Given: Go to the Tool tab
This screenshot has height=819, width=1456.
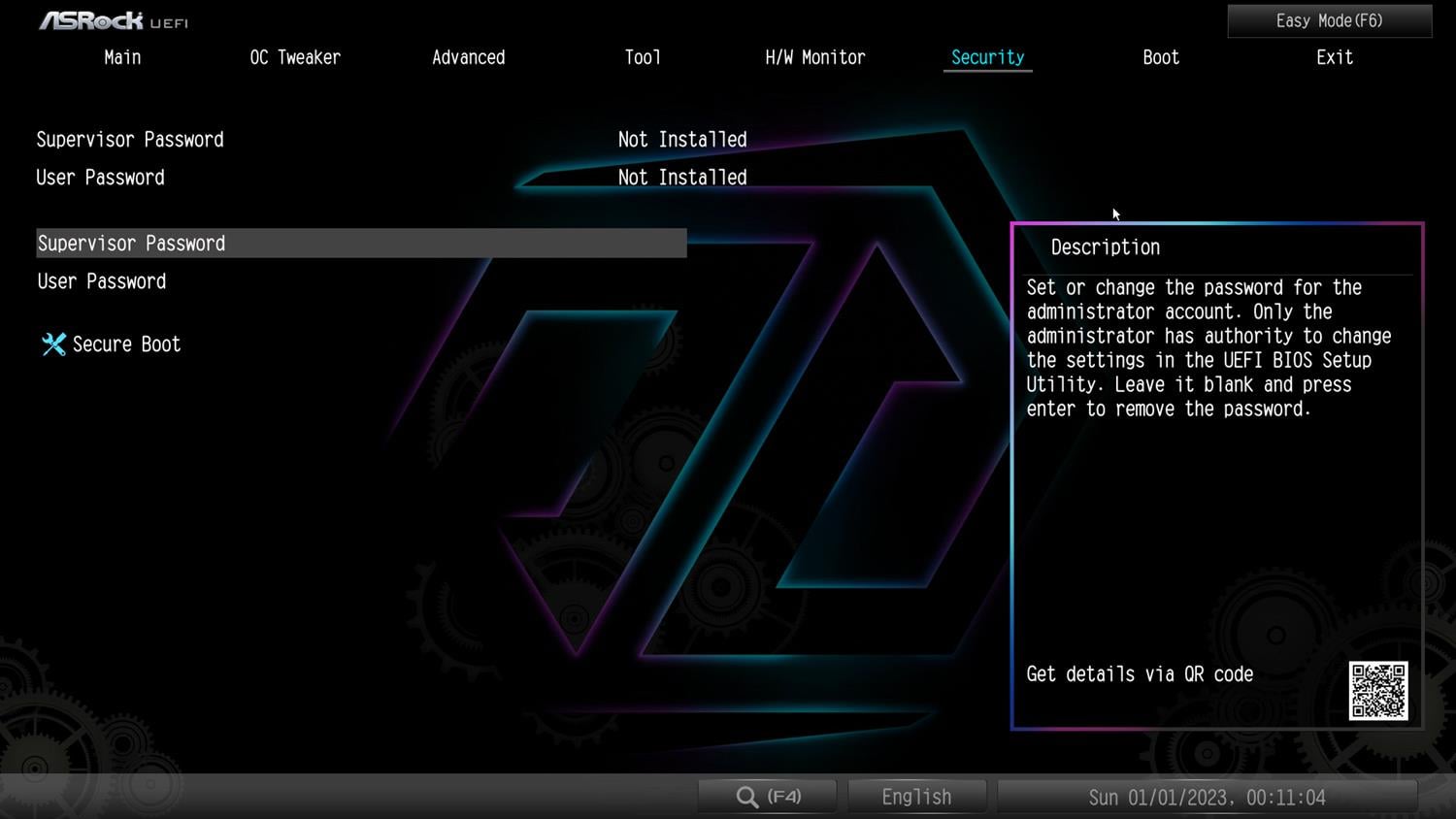Looking at the screenshot, I should pyautogui.click(x=642, y=57).
